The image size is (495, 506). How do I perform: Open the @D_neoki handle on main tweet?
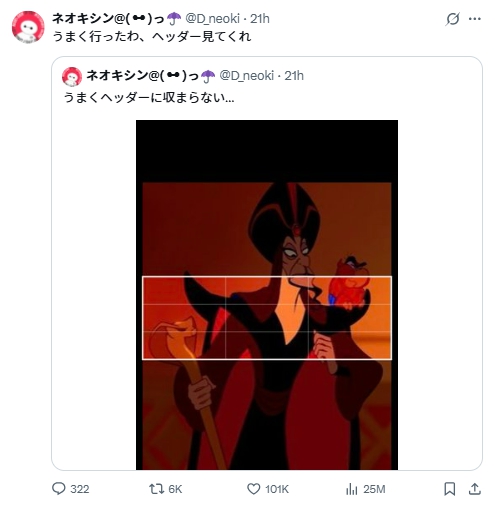pos(212,19)
